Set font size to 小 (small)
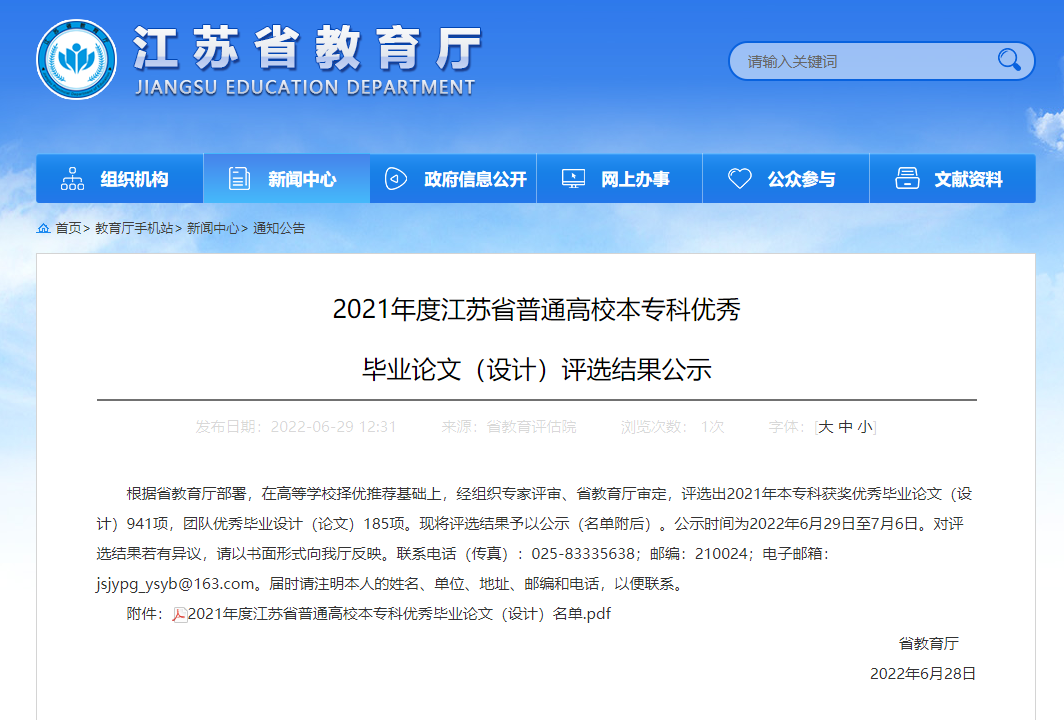Viewport: 1064px width, 720px height. point(865,427)
